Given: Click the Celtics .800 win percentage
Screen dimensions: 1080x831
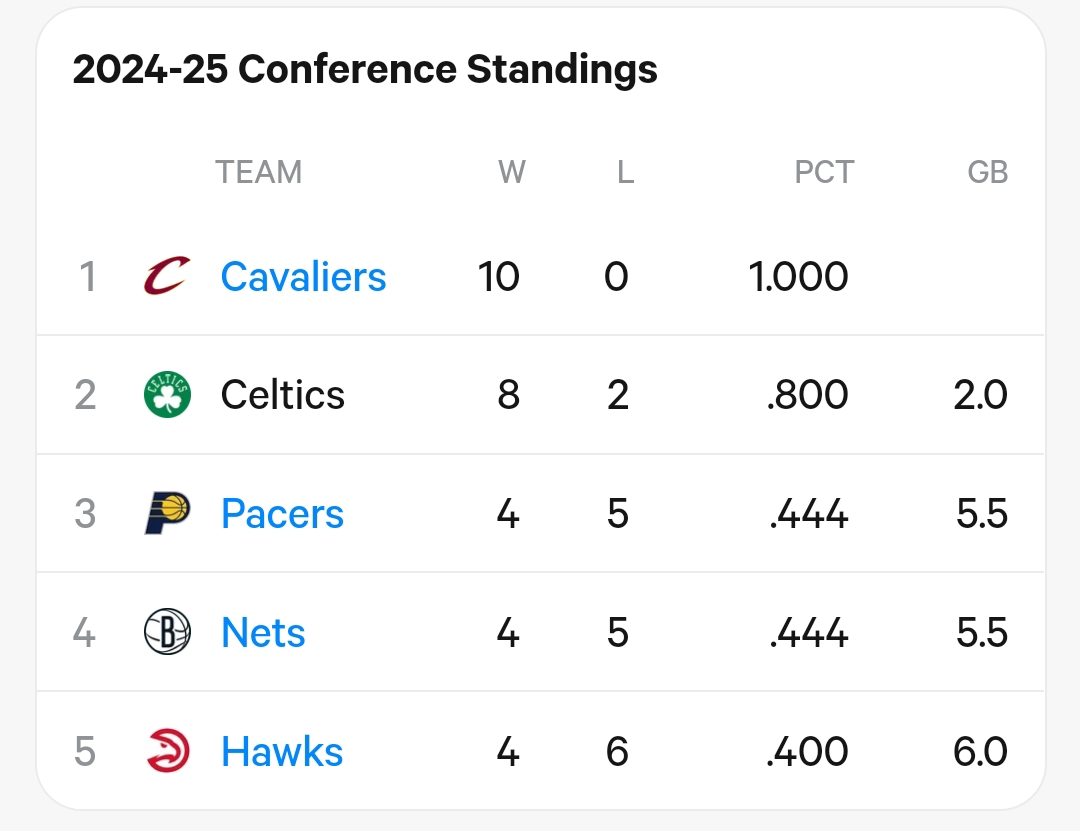Looking at the screenshot, I should [807, 396].
